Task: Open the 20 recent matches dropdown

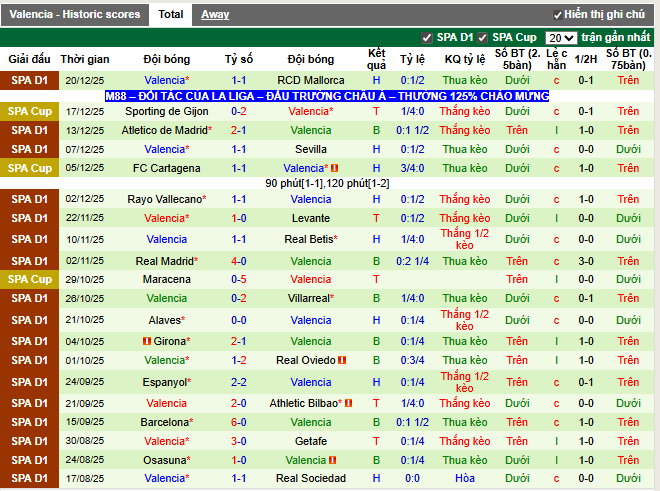Action: [x=561, y=38]
